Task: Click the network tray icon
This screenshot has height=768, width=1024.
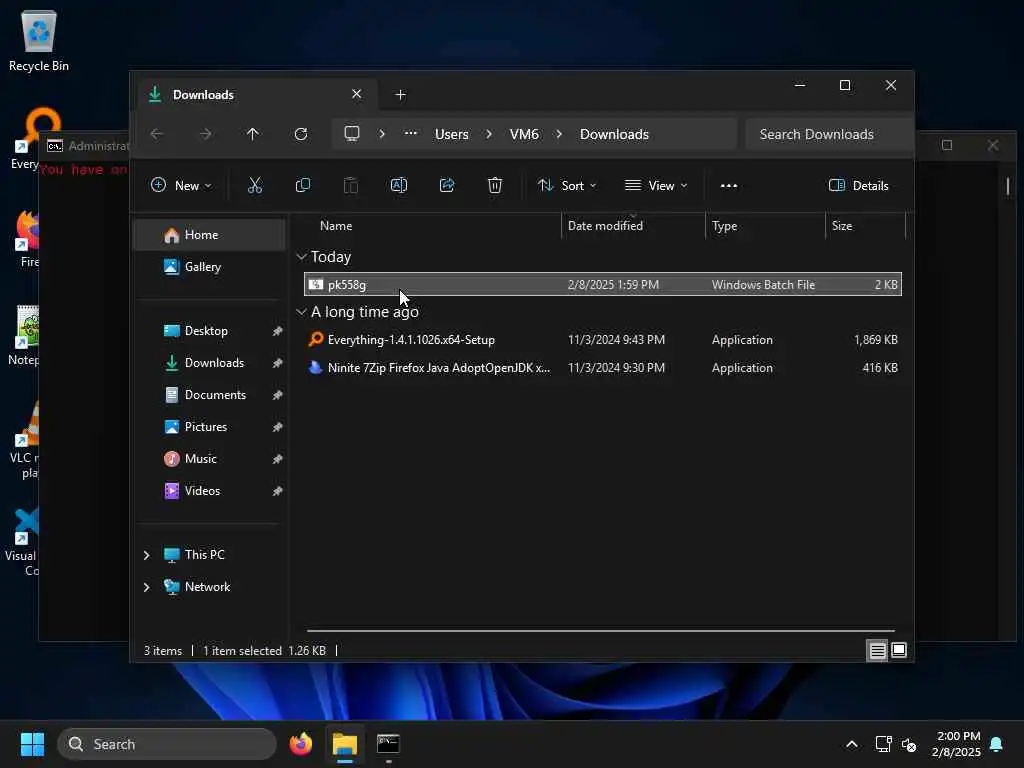Action: click(x=883, y=744)
